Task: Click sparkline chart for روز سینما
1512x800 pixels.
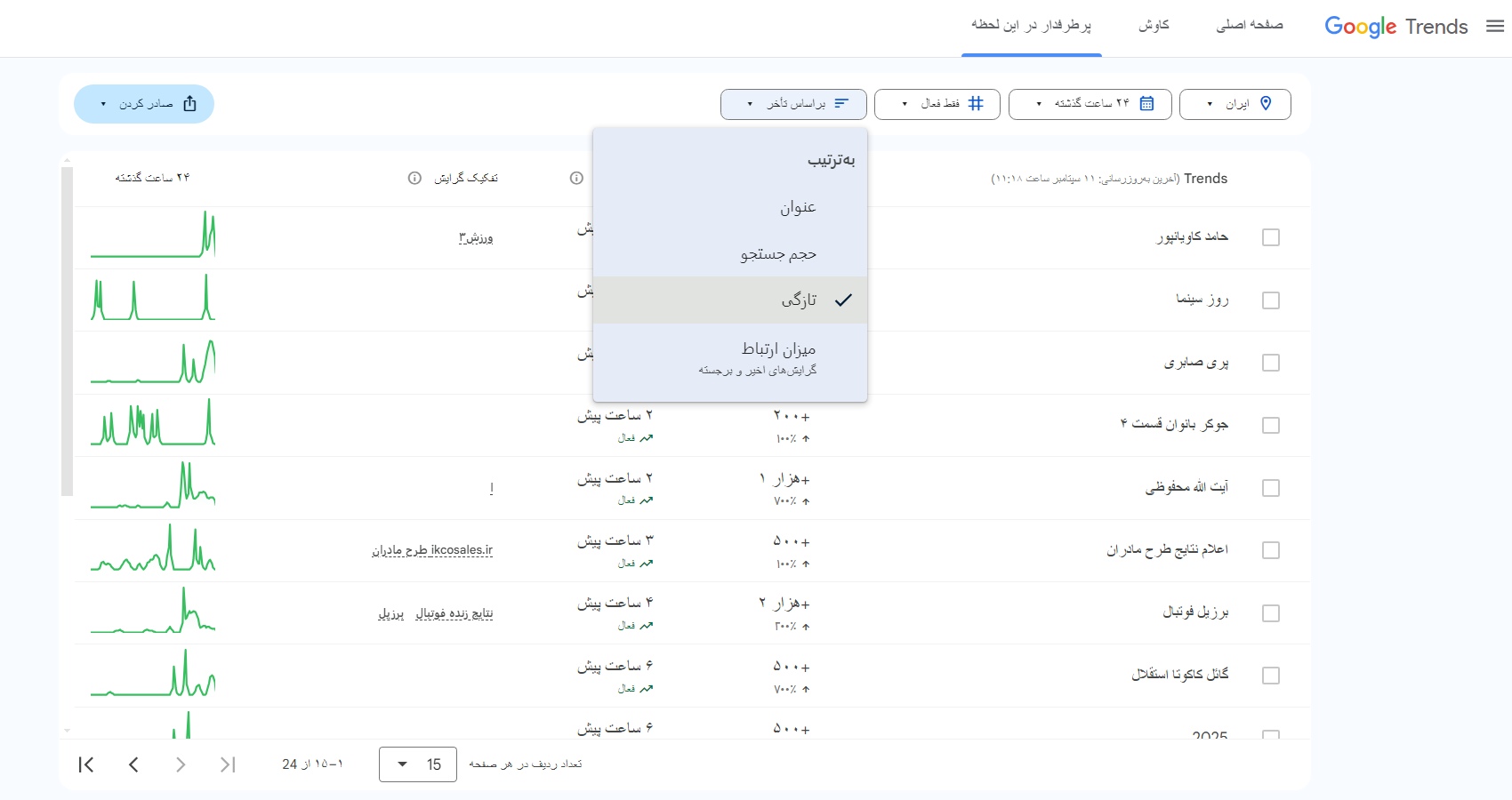Action: [x=153, y=298]
